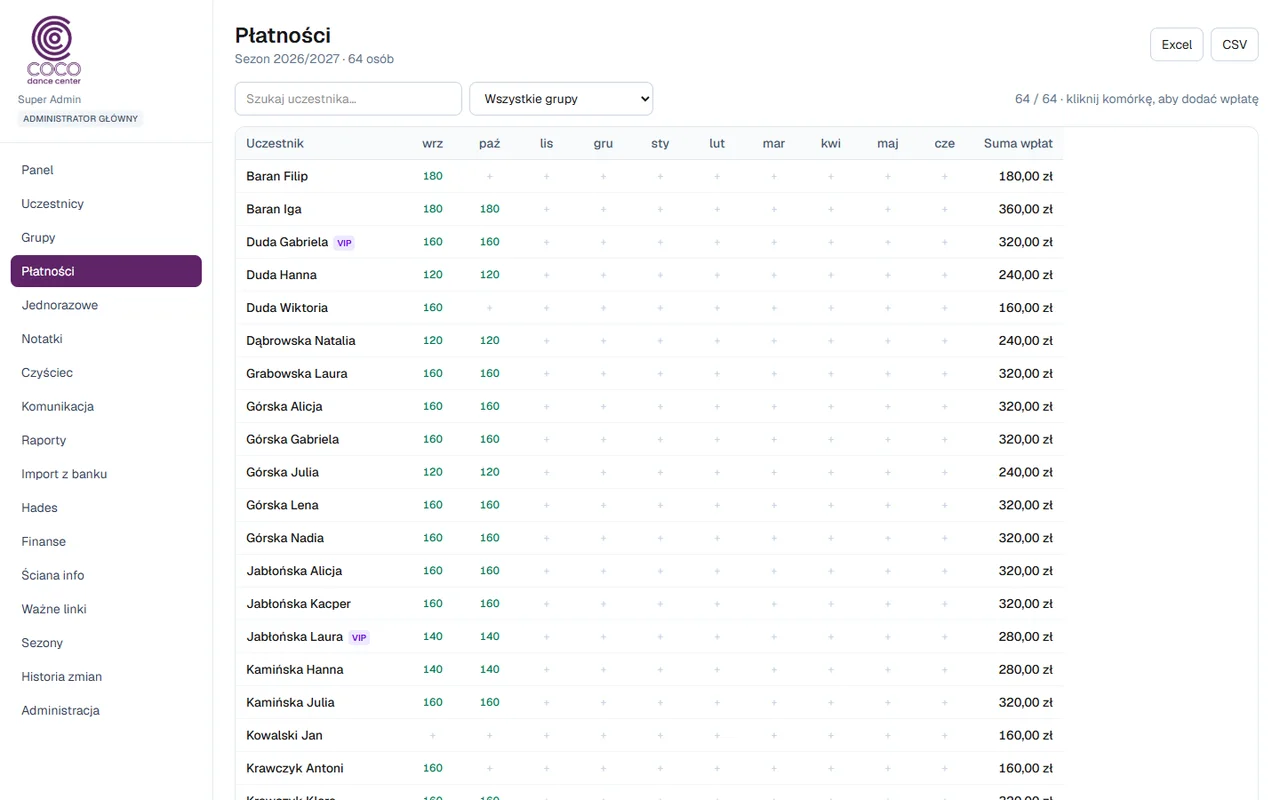The image size is (1280, 800).
Task: Export payments as CSV
Action: click(x=1235, y=45)
